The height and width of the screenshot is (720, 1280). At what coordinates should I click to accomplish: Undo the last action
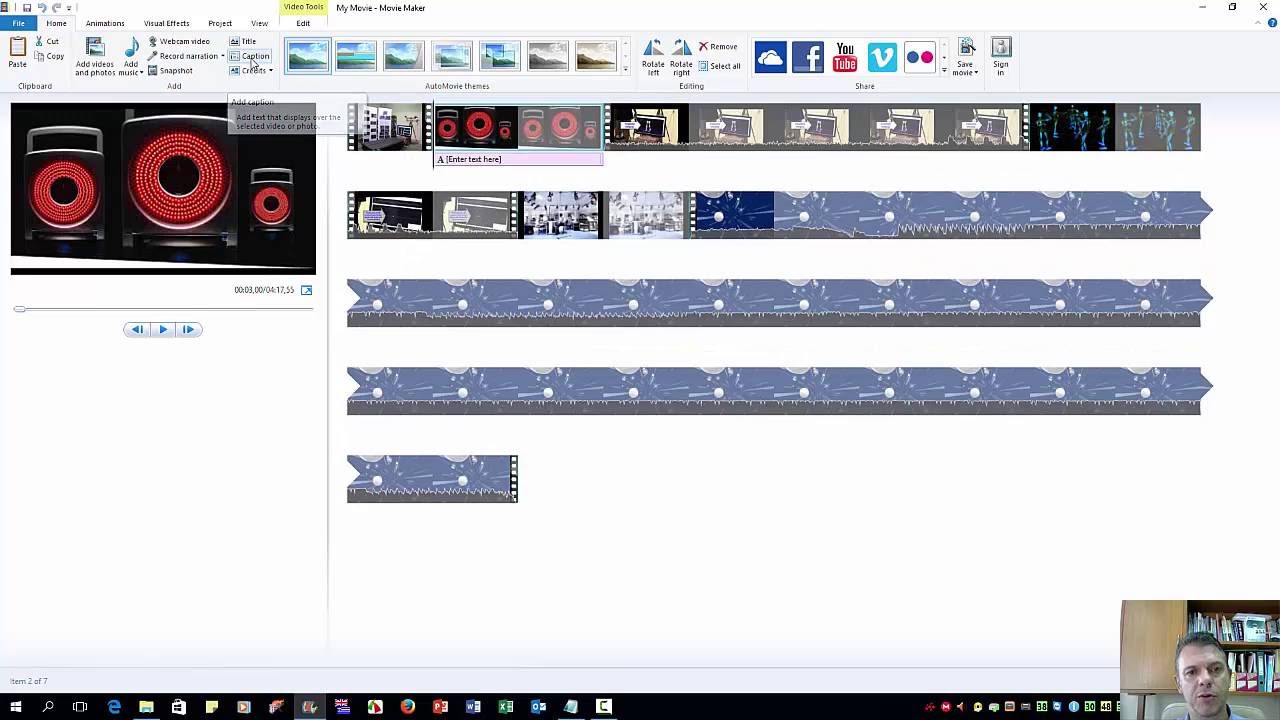42,7
